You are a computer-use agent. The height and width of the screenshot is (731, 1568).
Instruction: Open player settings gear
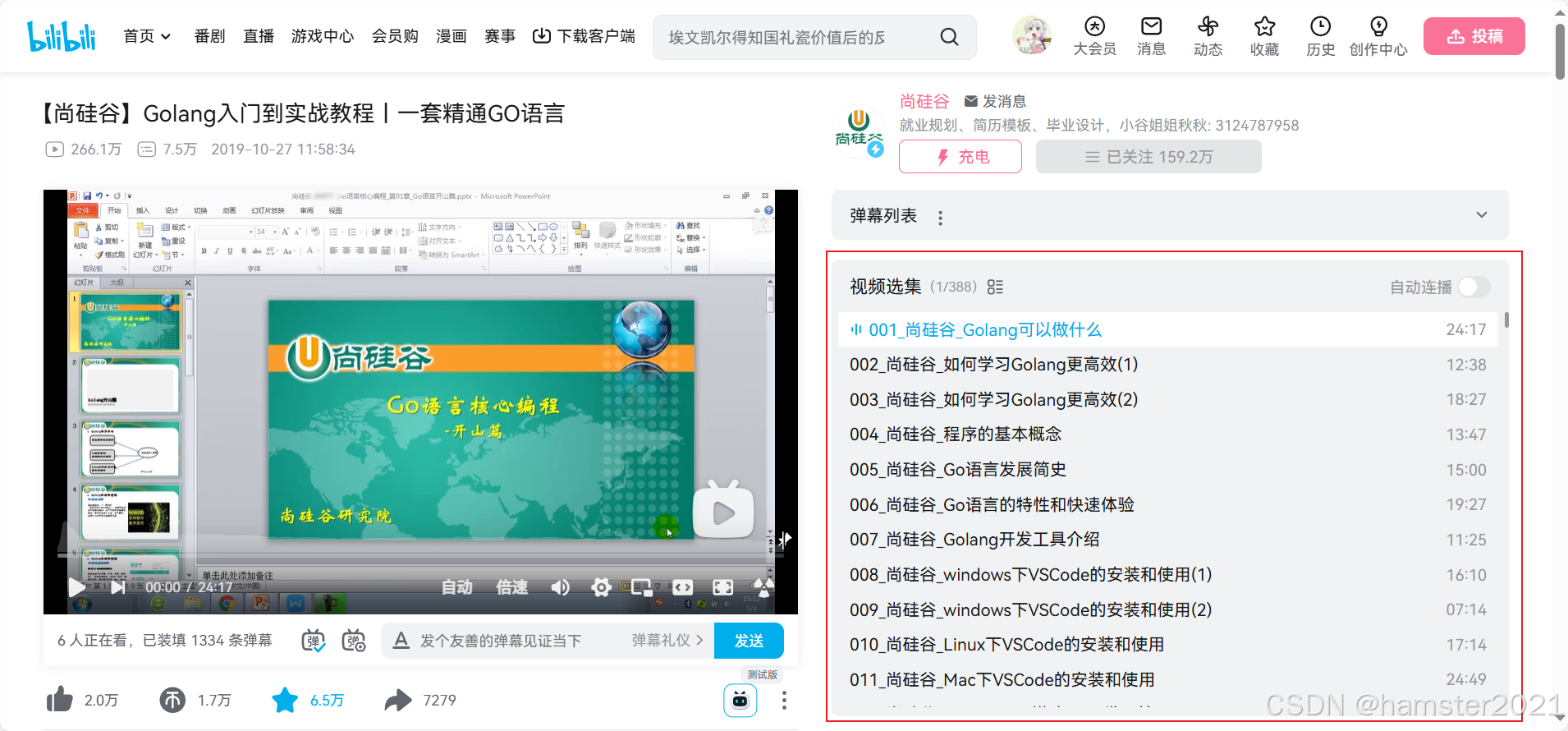point(601,587)
